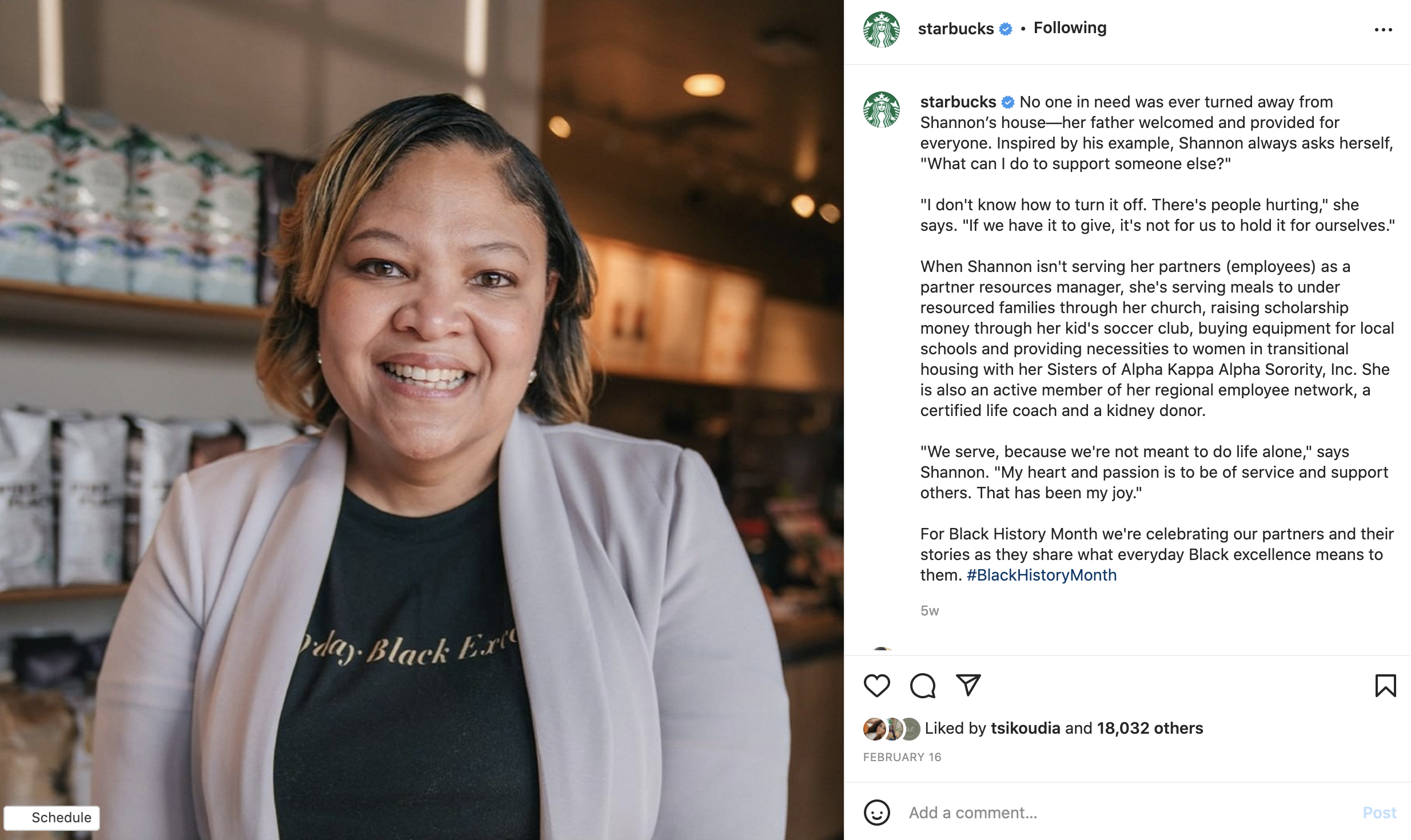The image size is (1411, 840).
Task: Open the #BlackHistoryMonth hashtag
Action: click(x=1041, y=575)
